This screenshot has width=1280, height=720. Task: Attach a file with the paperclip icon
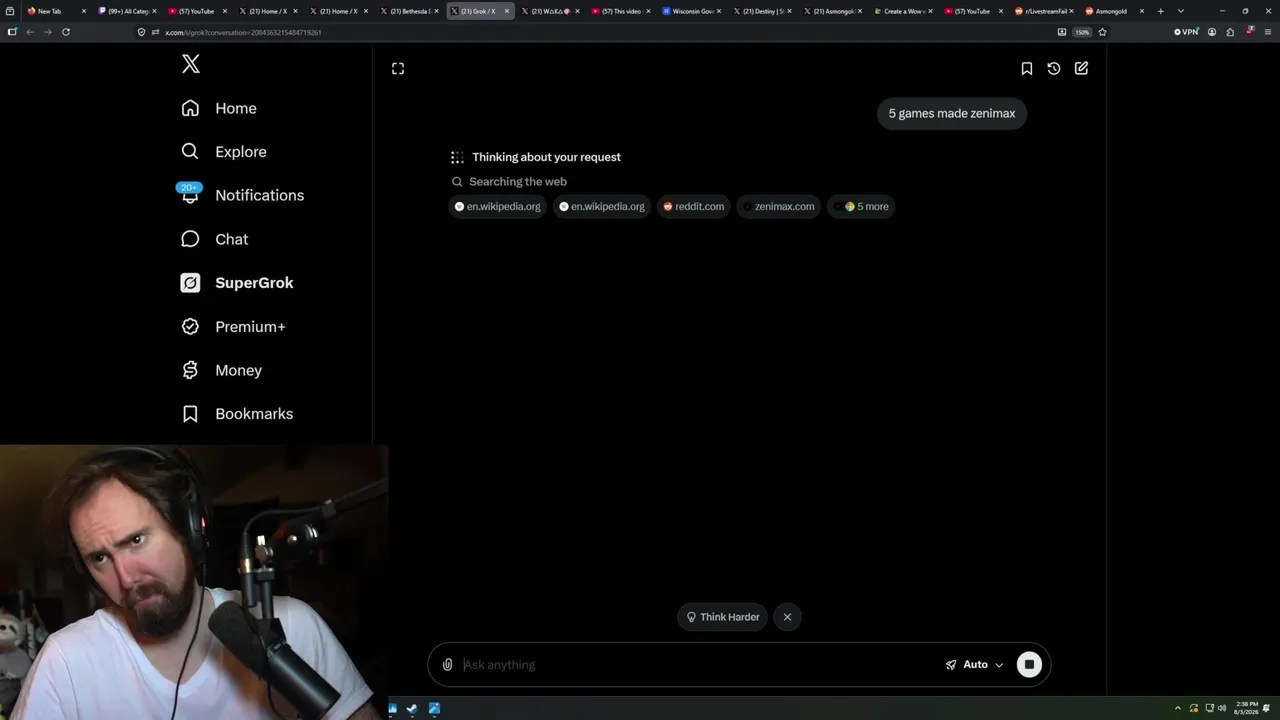coord(447,665)
